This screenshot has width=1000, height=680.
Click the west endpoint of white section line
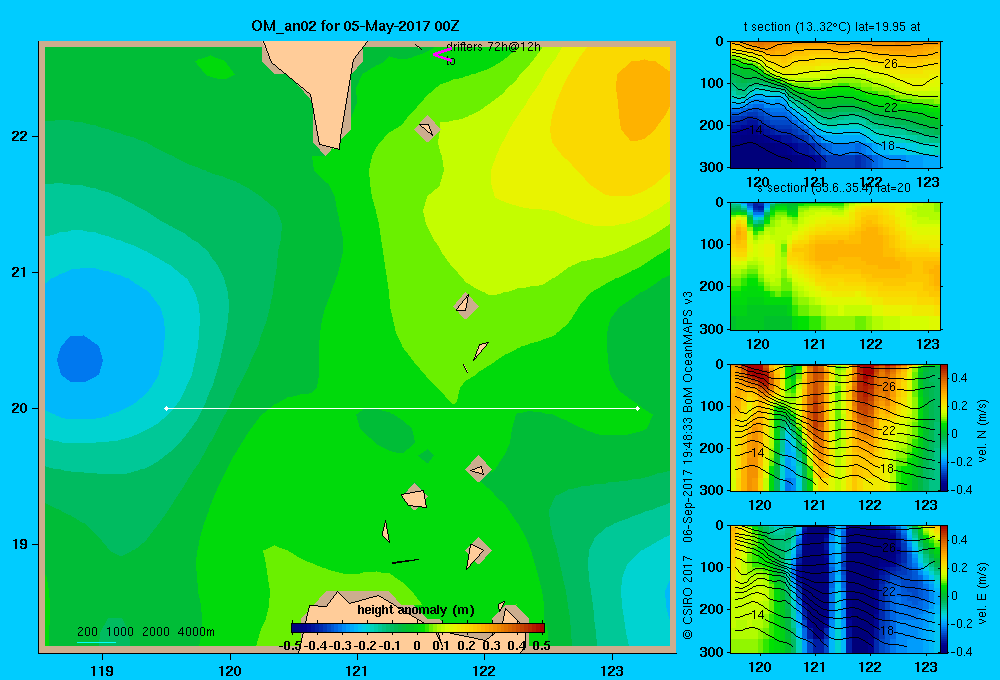pyautogui.click(x=166, y=408)
